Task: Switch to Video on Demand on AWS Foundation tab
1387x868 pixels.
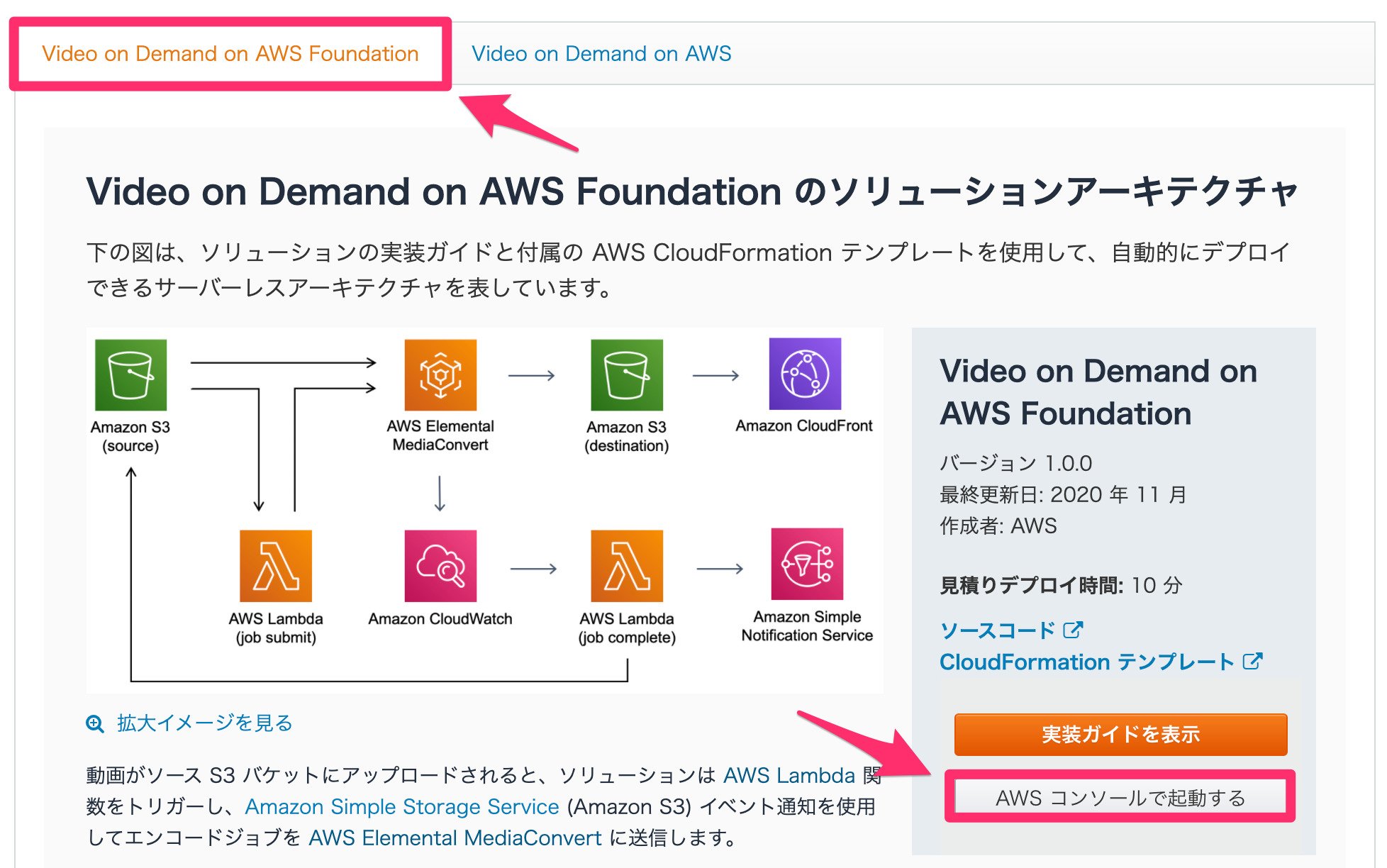Action: (230, 54)
